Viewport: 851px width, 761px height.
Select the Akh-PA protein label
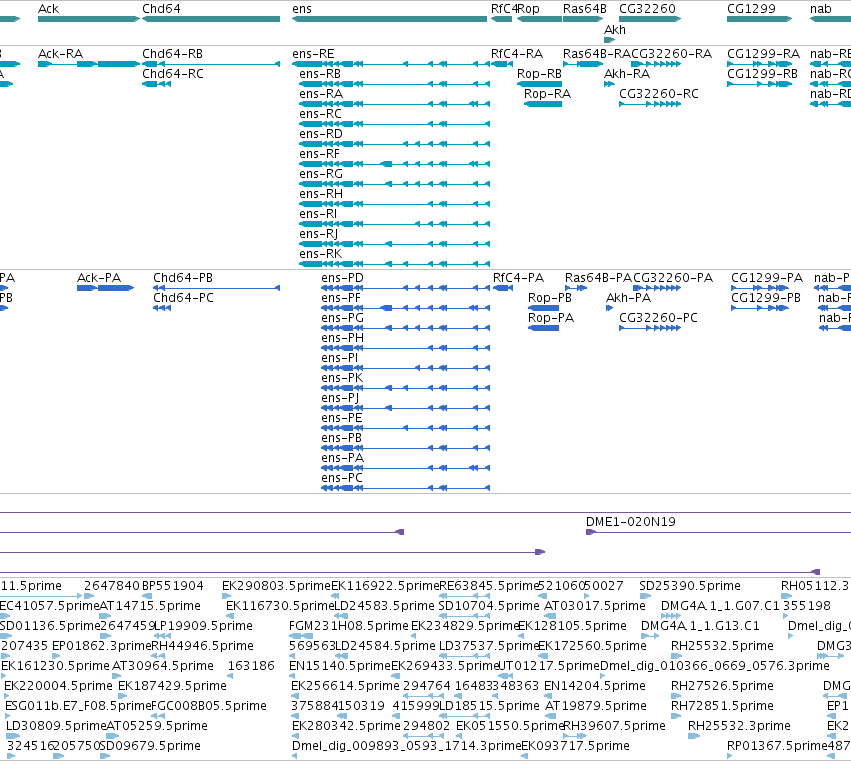click(628, 298)
